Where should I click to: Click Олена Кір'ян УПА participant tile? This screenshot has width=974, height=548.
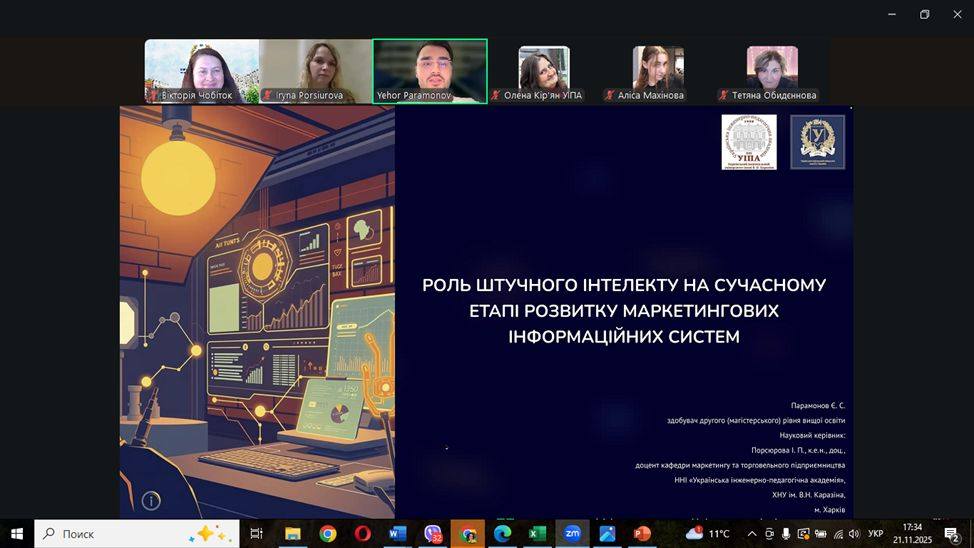pos(544,72)
